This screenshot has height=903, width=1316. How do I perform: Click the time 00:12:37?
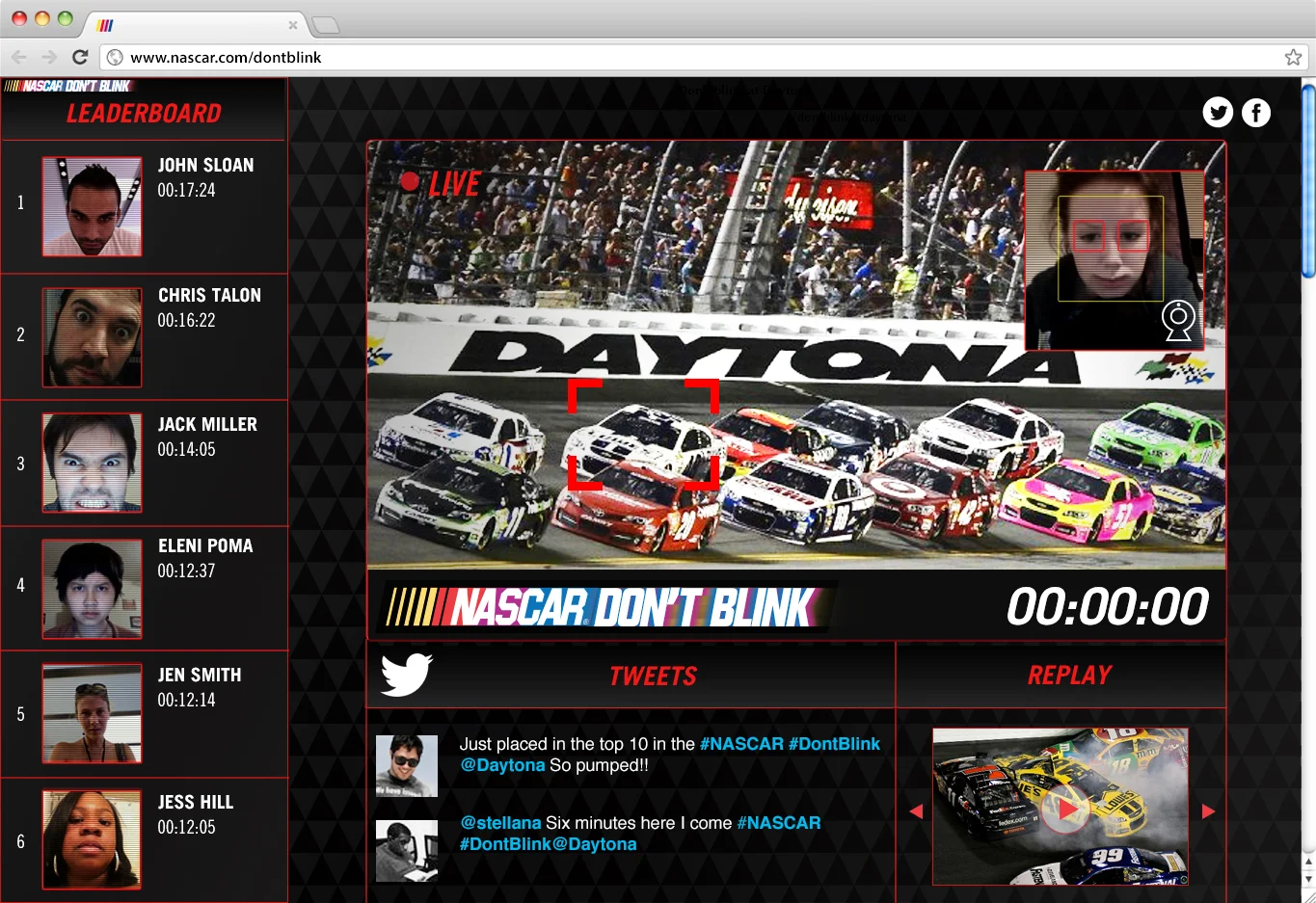coord(186,571)
